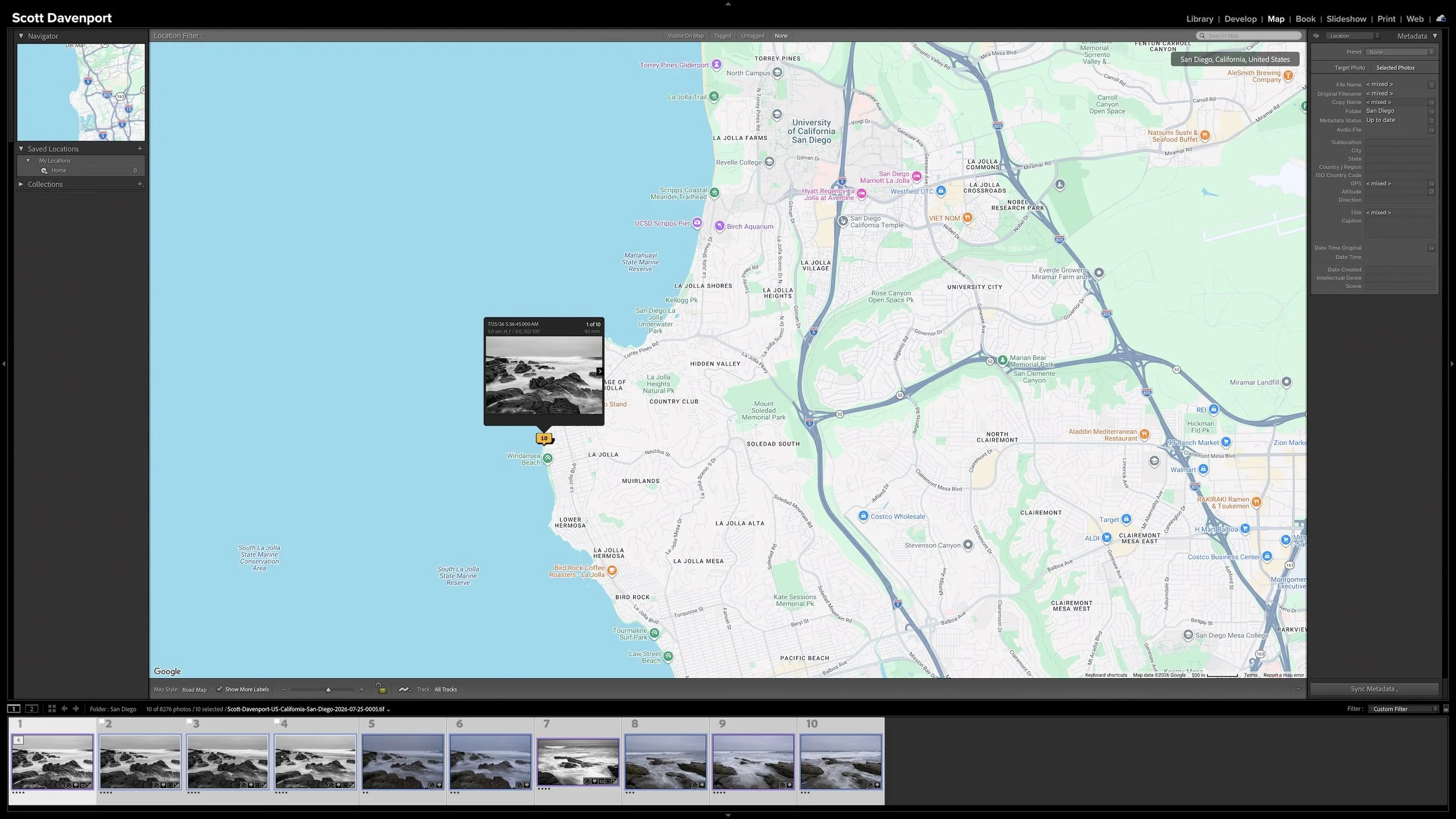Collapse the Saved Locations panel triangle
This screenshot has width=1456, height=819.
[x=21, y=149]
